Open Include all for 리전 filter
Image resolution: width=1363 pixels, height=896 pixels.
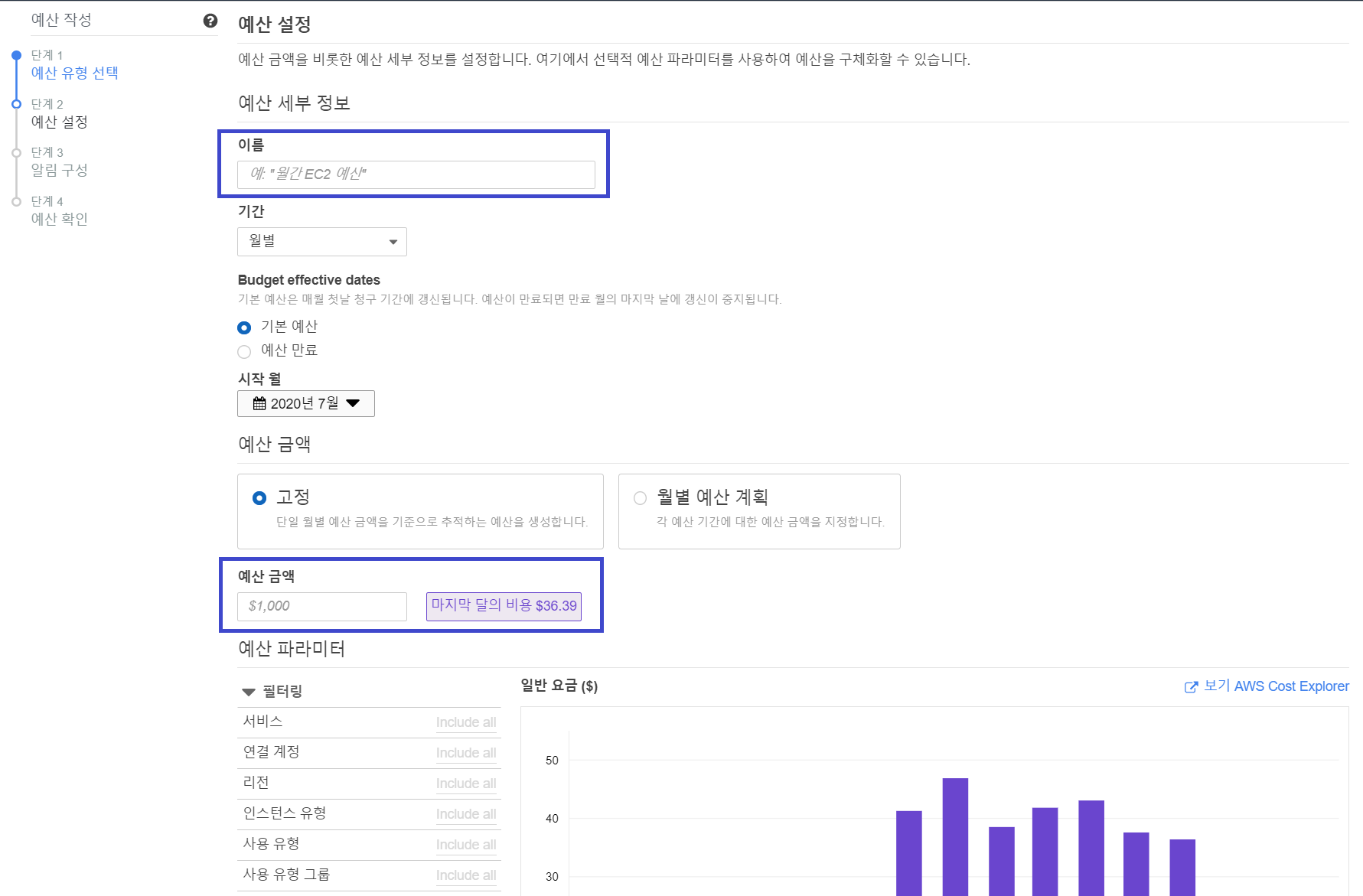466,784
